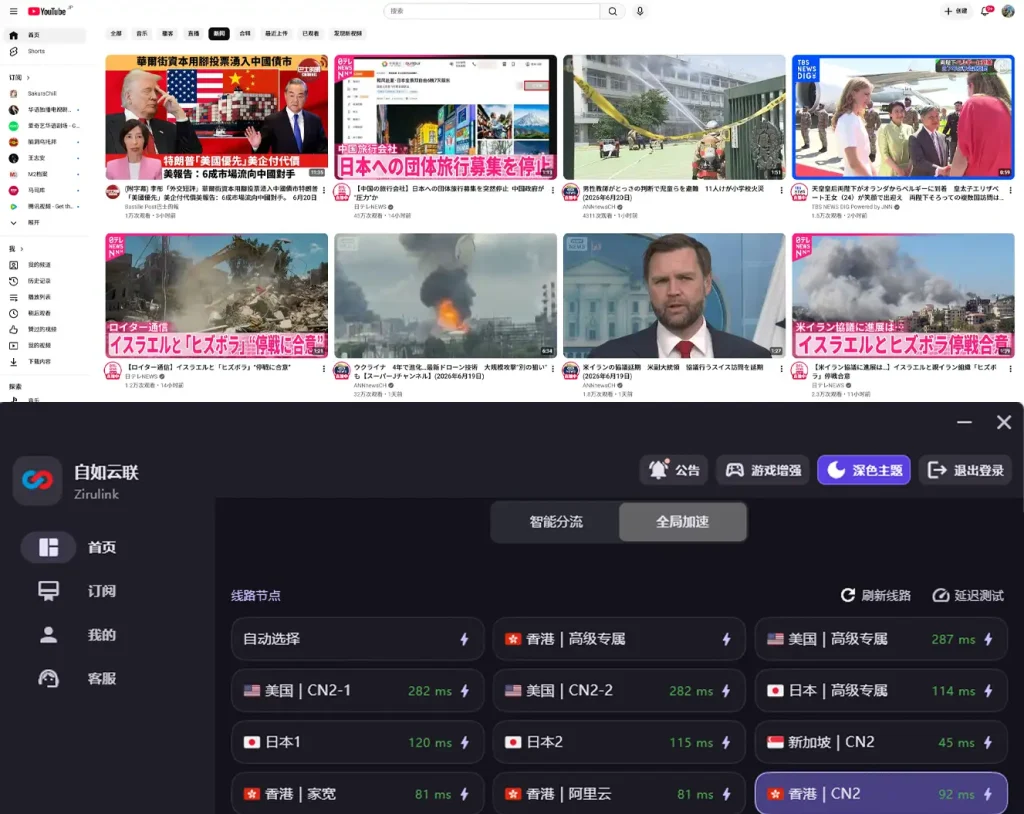
Task: Expand the 'Me' section header arrow
Action: [x=22, y=249]
